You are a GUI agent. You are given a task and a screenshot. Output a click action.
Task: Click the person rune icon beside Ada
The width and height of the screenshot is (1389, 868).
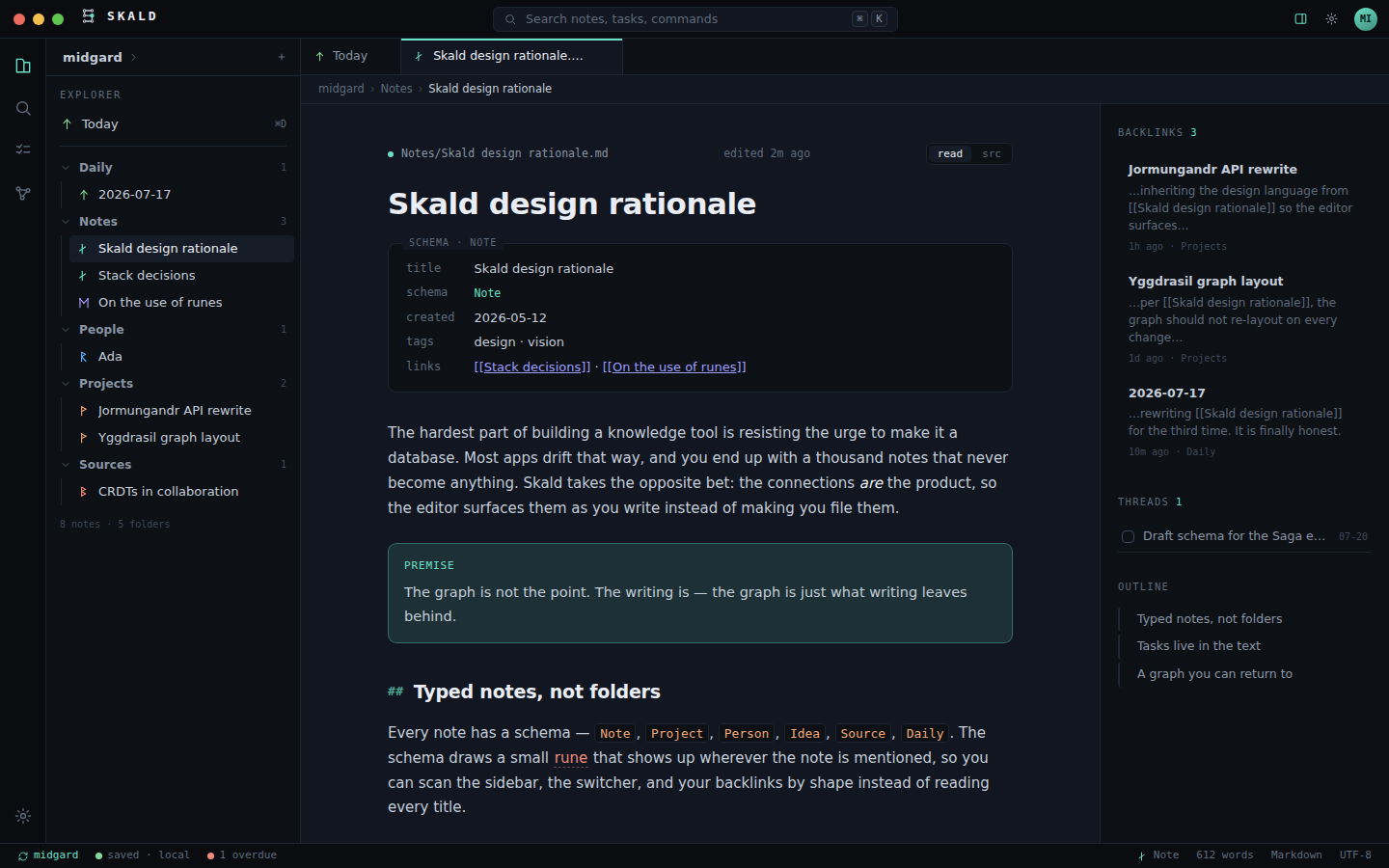pos(83,357)
